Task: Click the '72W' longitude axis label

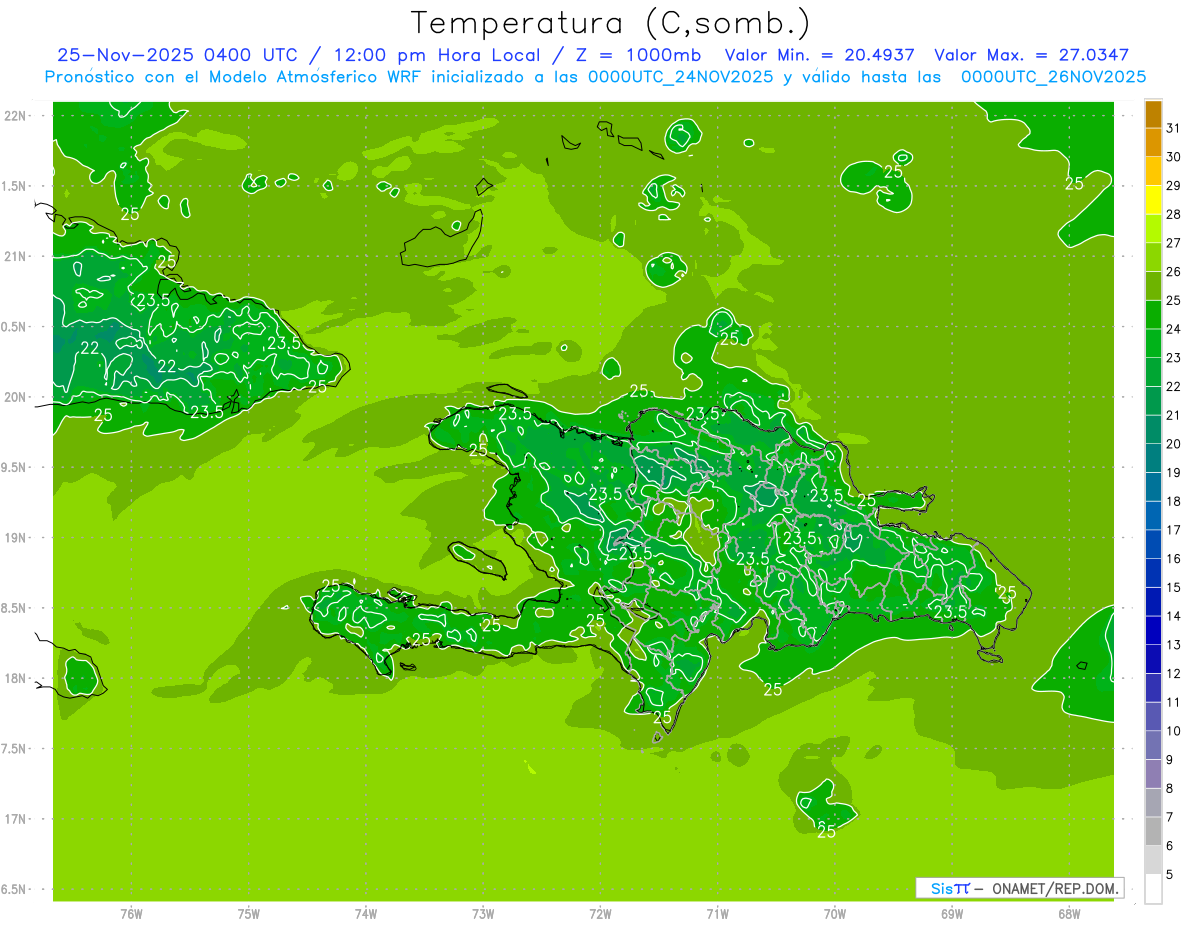Action: click(x=600, y=913)
